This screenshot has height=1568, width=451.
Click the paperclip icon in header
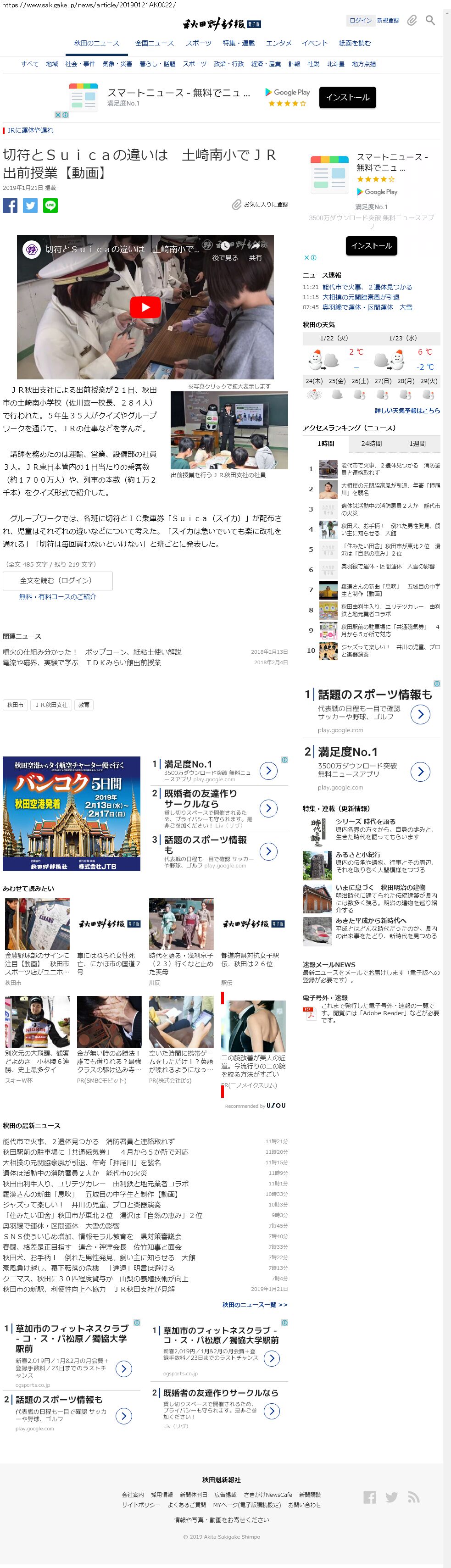point(412,21)
